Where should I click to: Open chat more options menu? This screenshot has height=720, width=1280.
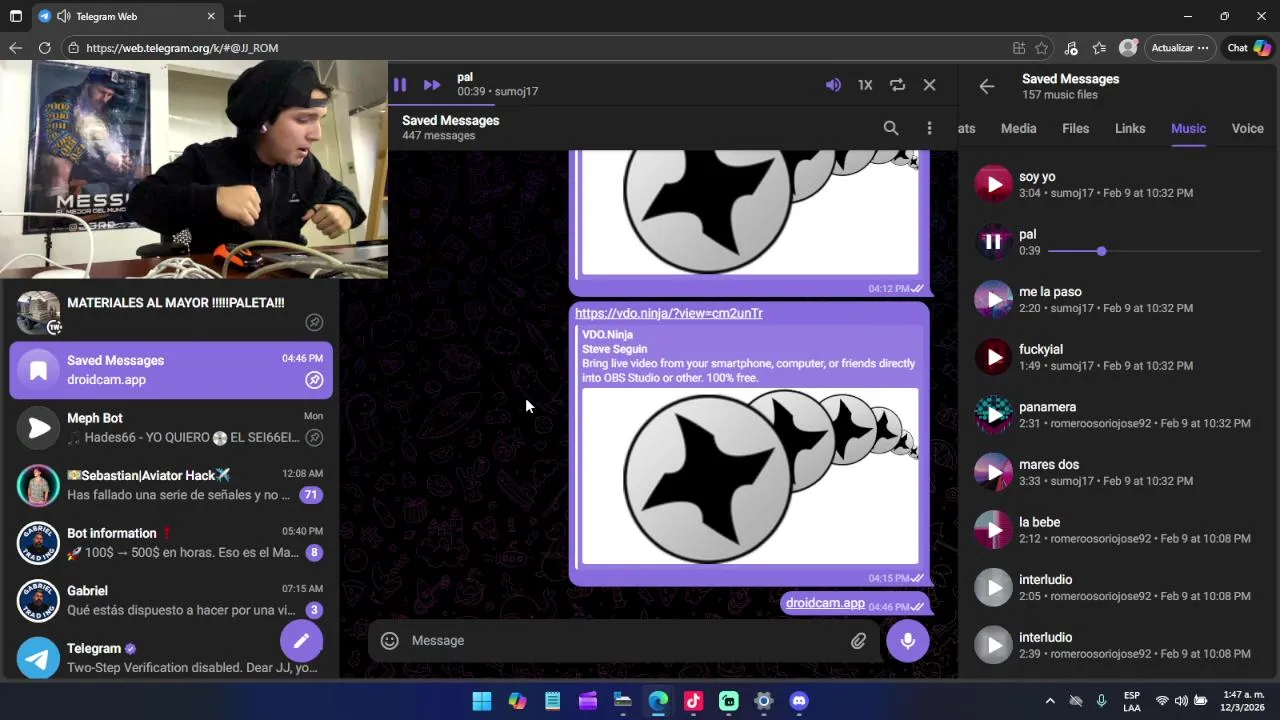(929, 128)
